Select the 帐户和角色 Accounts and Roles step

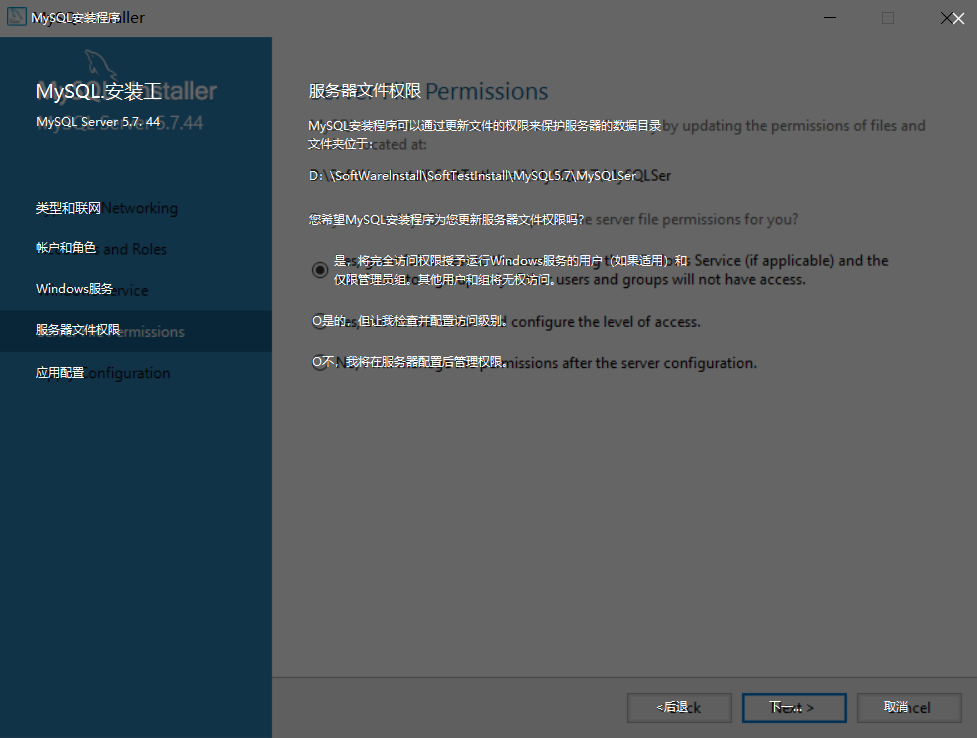pos(102,249)
